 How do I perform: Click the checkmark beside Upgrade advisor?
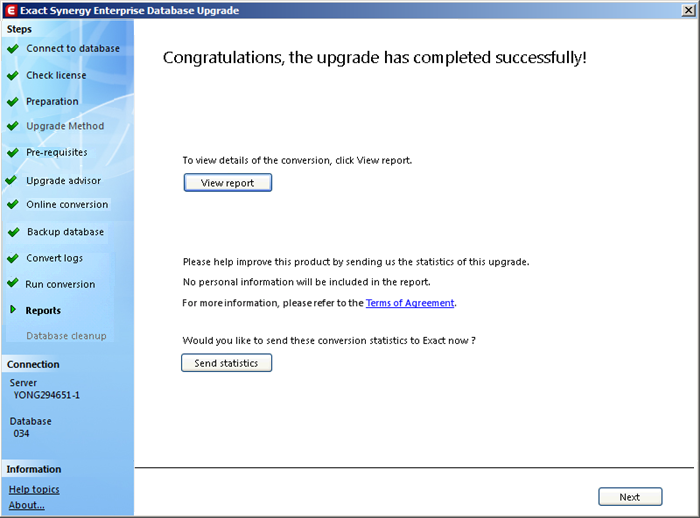[11, 180]
